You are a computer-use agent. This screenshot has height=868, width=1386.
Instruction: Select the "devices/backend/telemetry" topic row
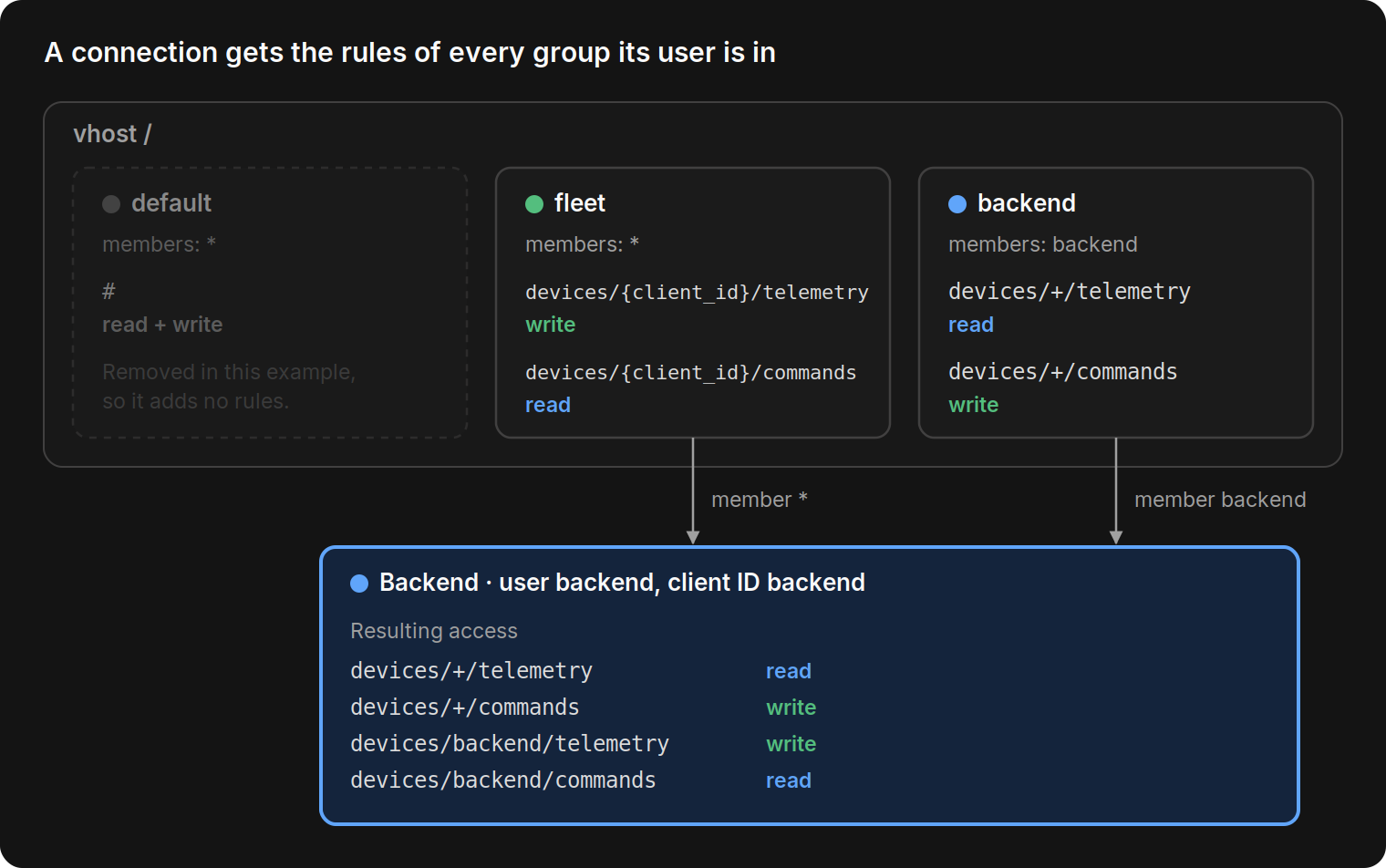pos(510,744)
